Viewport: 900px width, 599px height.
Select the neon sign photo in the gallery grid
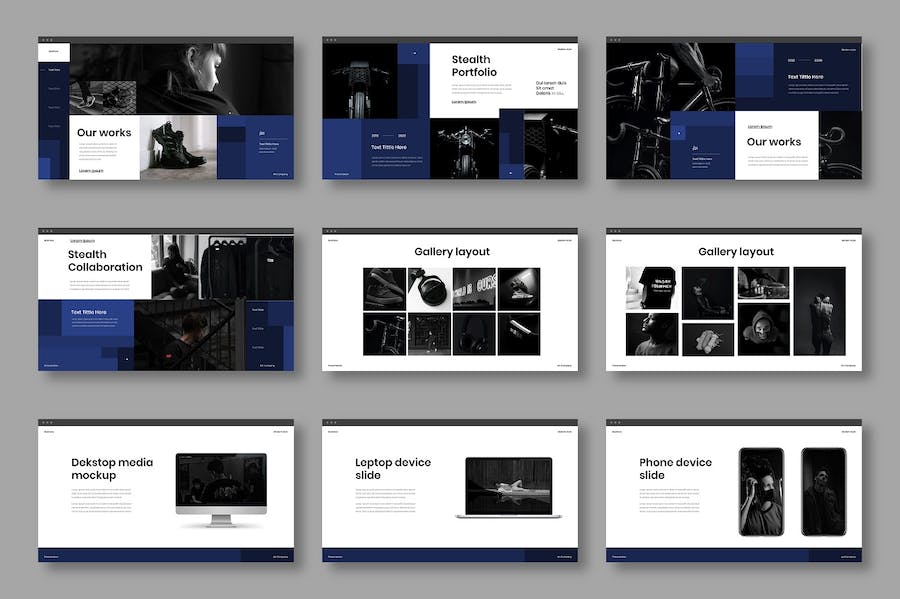click(474, 288)
